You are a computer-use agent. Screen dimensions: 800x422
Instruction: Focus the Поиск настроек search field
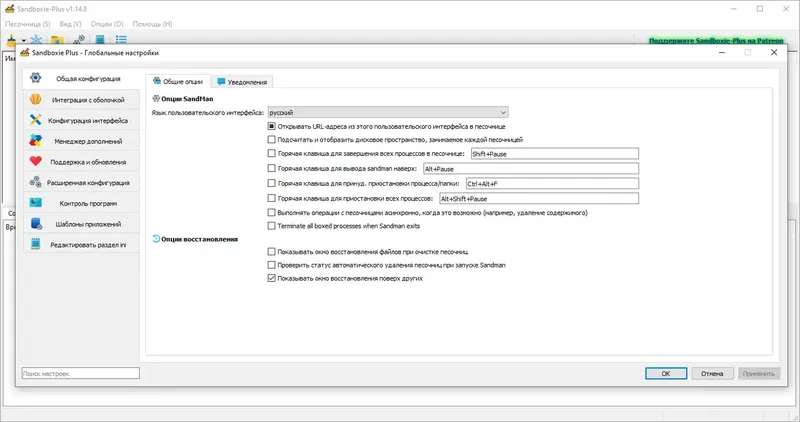80,373
